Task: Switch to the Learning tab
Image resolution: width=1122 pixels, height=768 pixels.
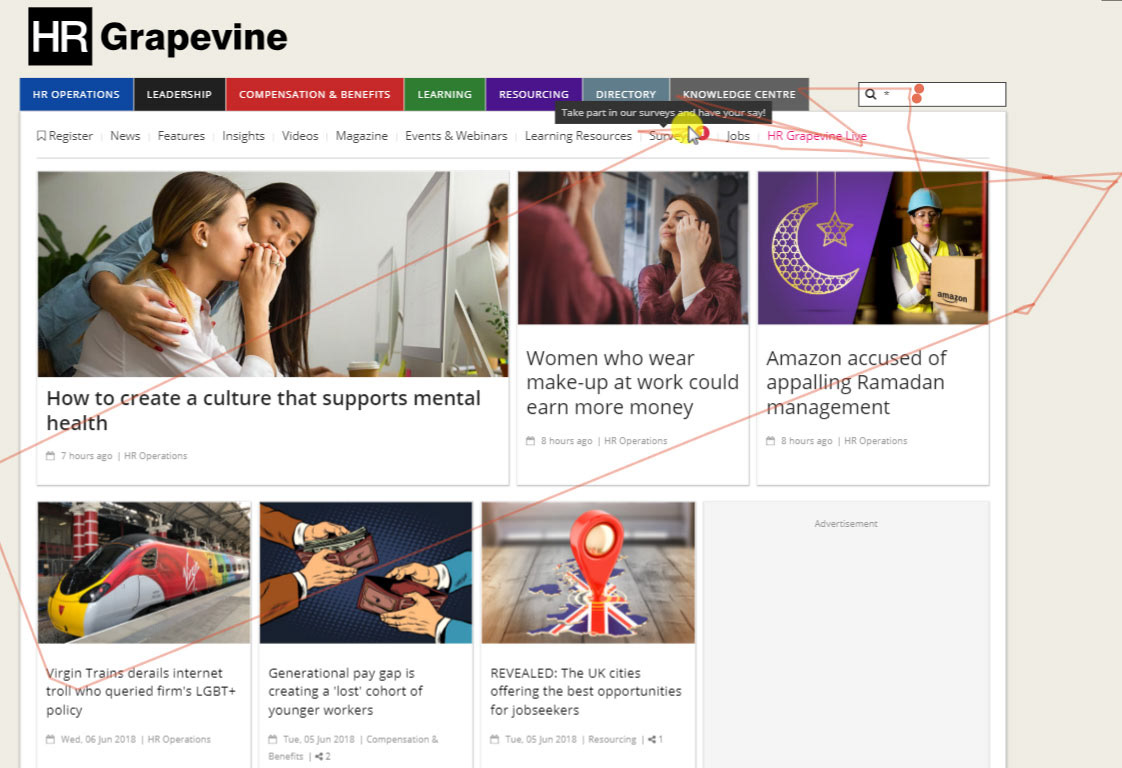Action: point(444,94)
